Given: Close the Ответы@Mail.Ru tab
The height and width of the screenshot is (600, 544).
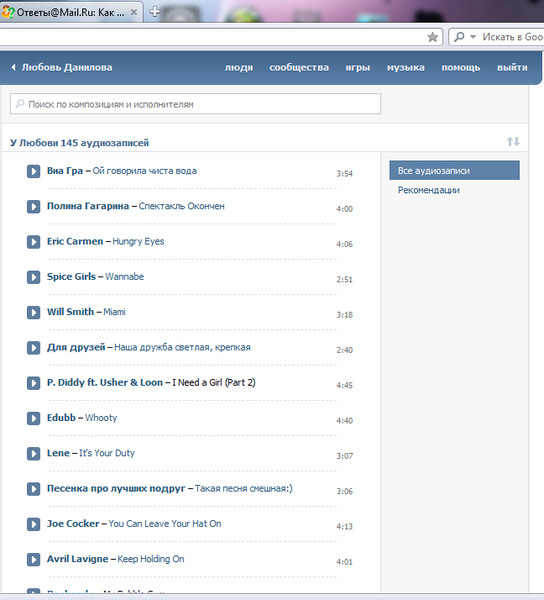Looking at the screenshot, I should (x=134, y=12).
